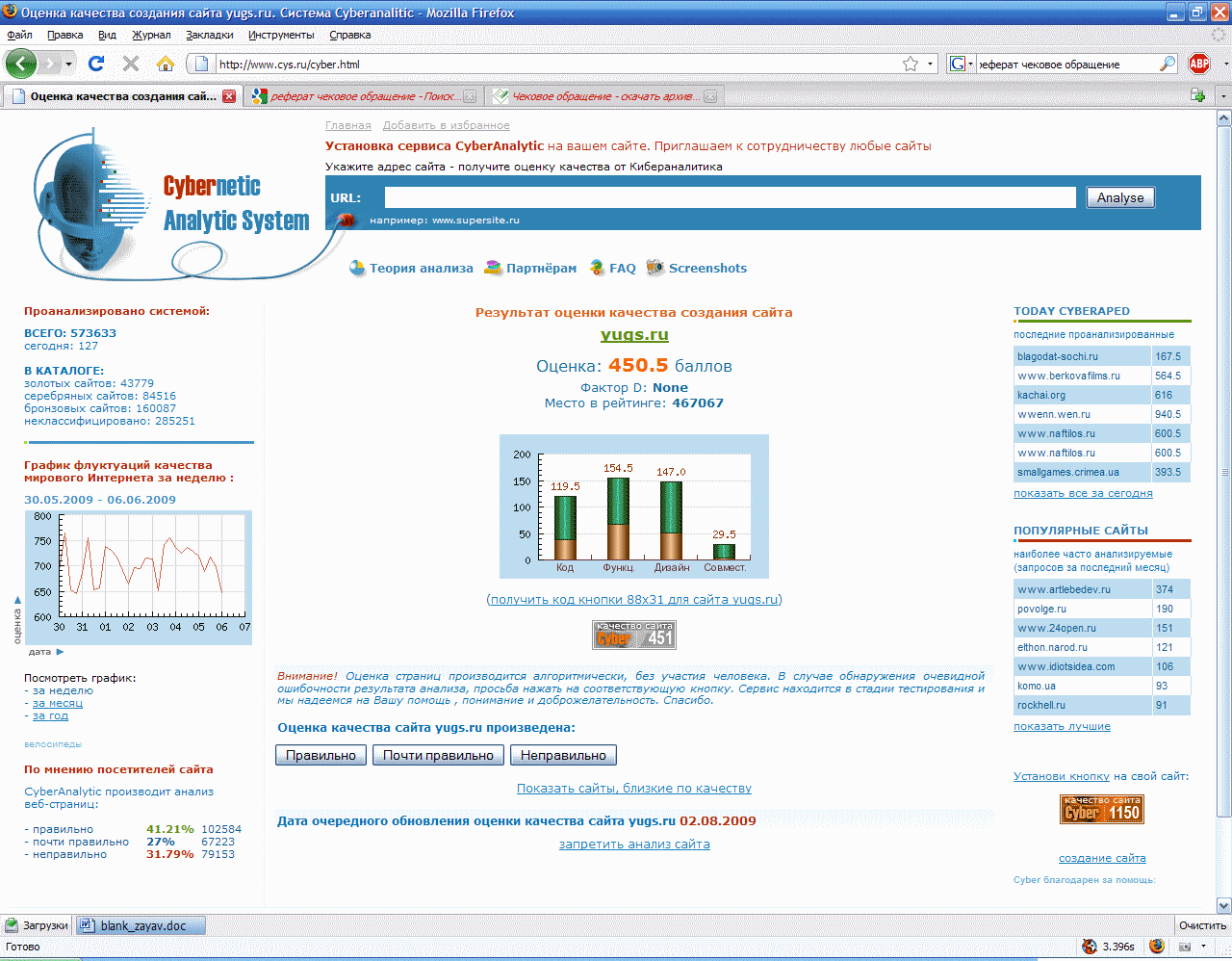Open Теория анализа link
This screenshot has width=1232, height=961.
[x=422, y=269]
